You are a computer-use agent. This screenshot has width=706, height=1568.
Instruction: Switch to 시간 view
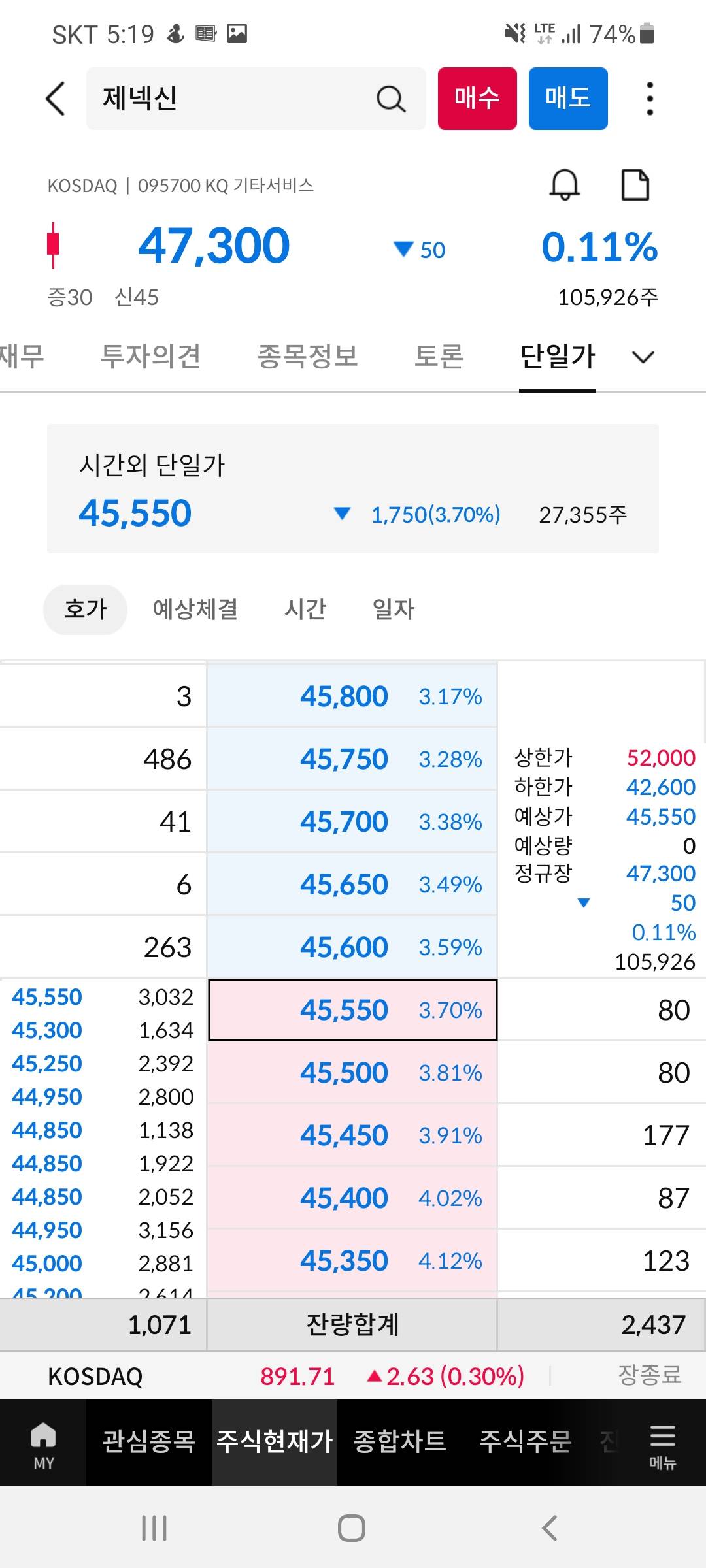click(x=305, y=610)
